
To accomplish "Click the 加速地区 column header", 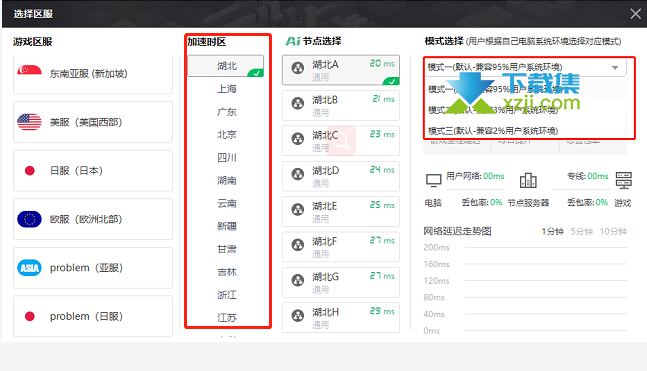I will coord(207,42).
